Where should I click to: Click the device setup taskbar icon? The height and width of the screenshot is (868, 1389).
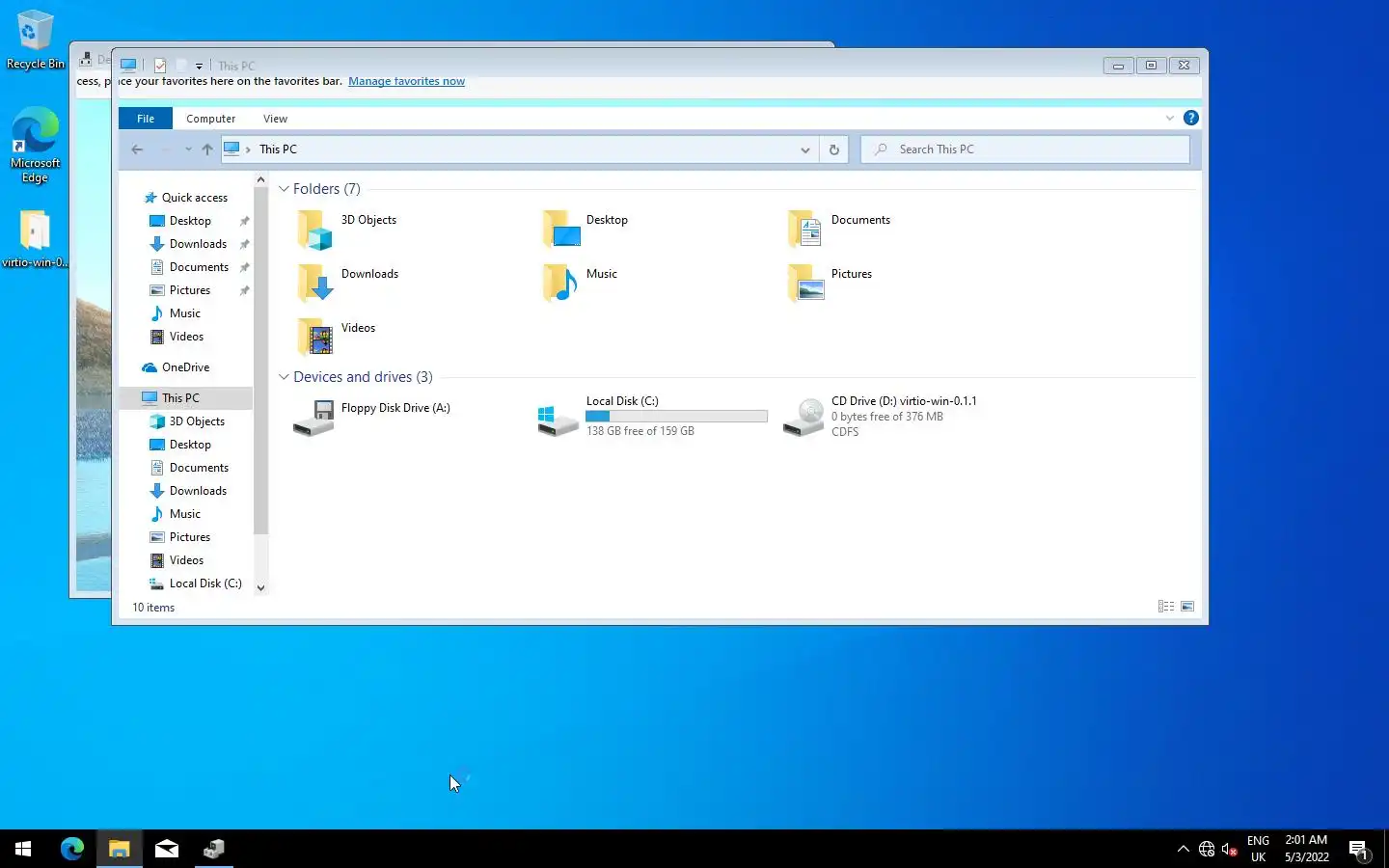pyautogui.click(x=214, y=849)
